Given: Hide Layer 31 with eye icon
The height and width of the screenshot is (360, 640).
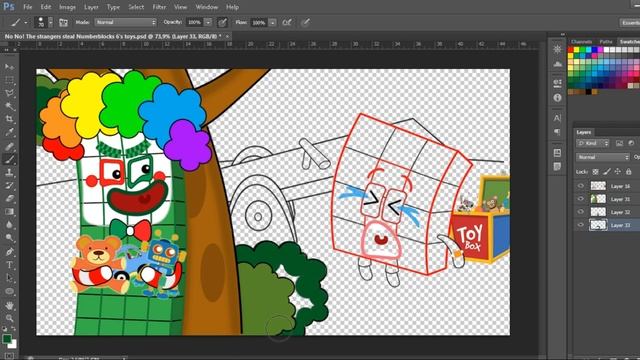Looking at the screenshot, I should pos(580,199).
